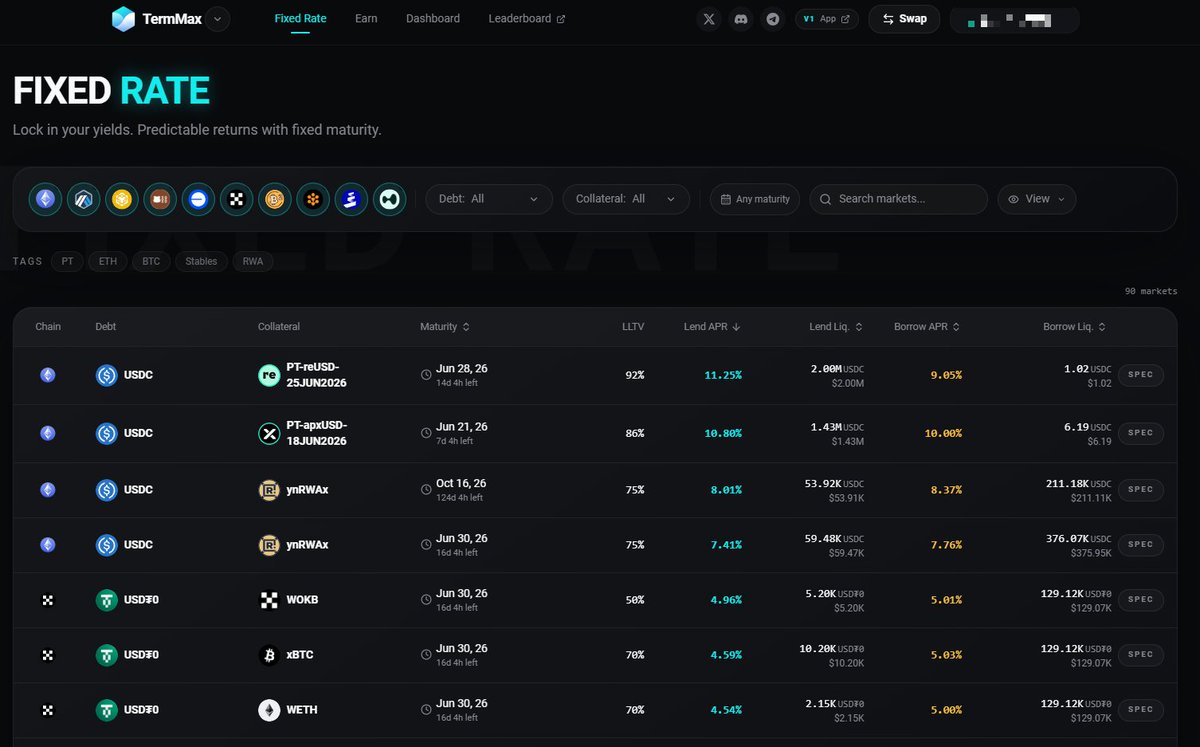This screenshot has width=1200, height=747.
Task: Filter by blue Base chain icon
Action: click(x=198, y=199)
